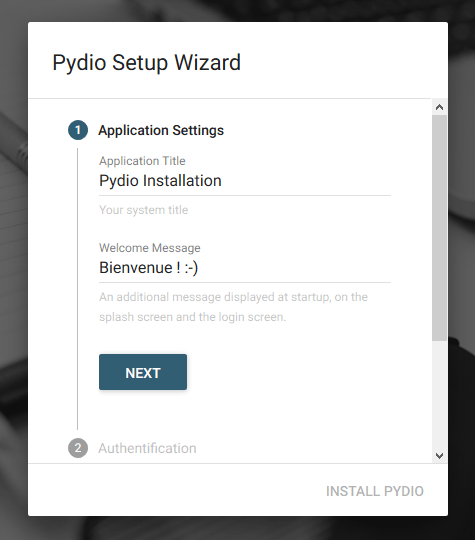The height and width of the screenshot is (540, 475).
Task: Click the splash screen description hint text
Action: coord(234,307)
